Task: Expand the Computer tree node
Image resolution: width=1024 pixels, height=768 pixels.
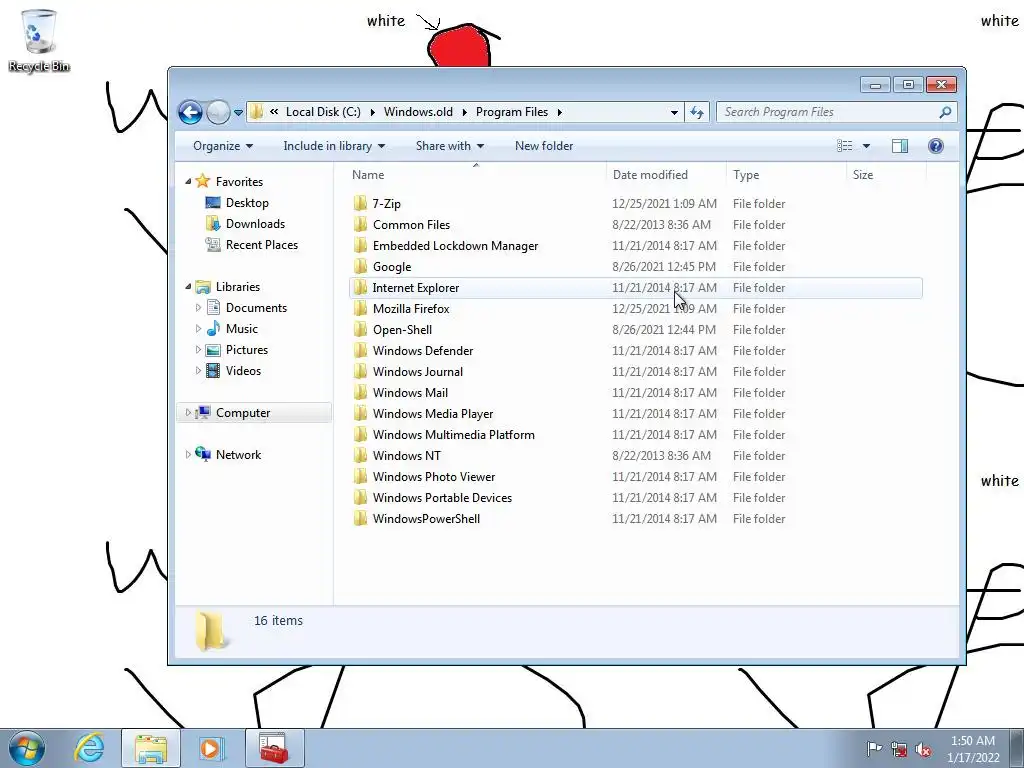Action: point(188,413)
